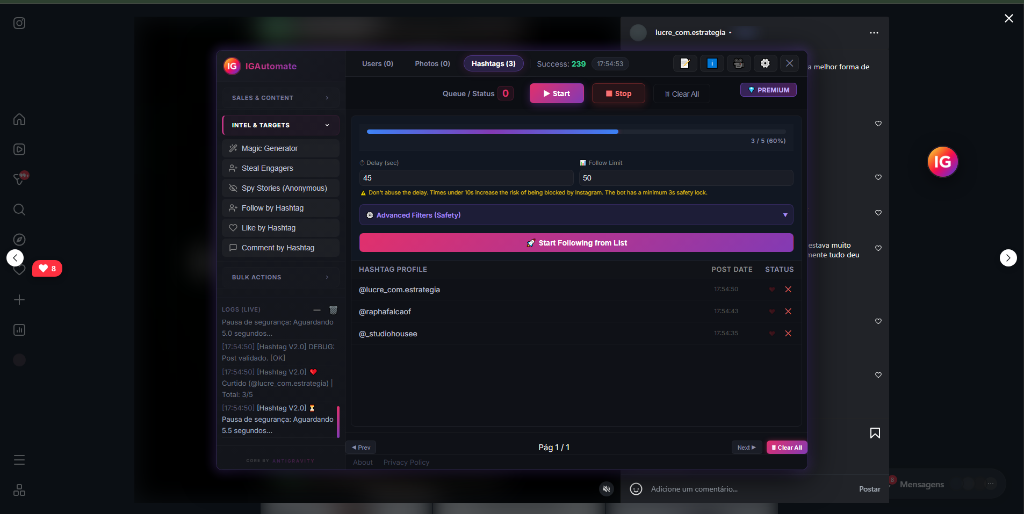Open the Explore compass icon
This screenshot has height=514, width=1024.
click(20, 240)
